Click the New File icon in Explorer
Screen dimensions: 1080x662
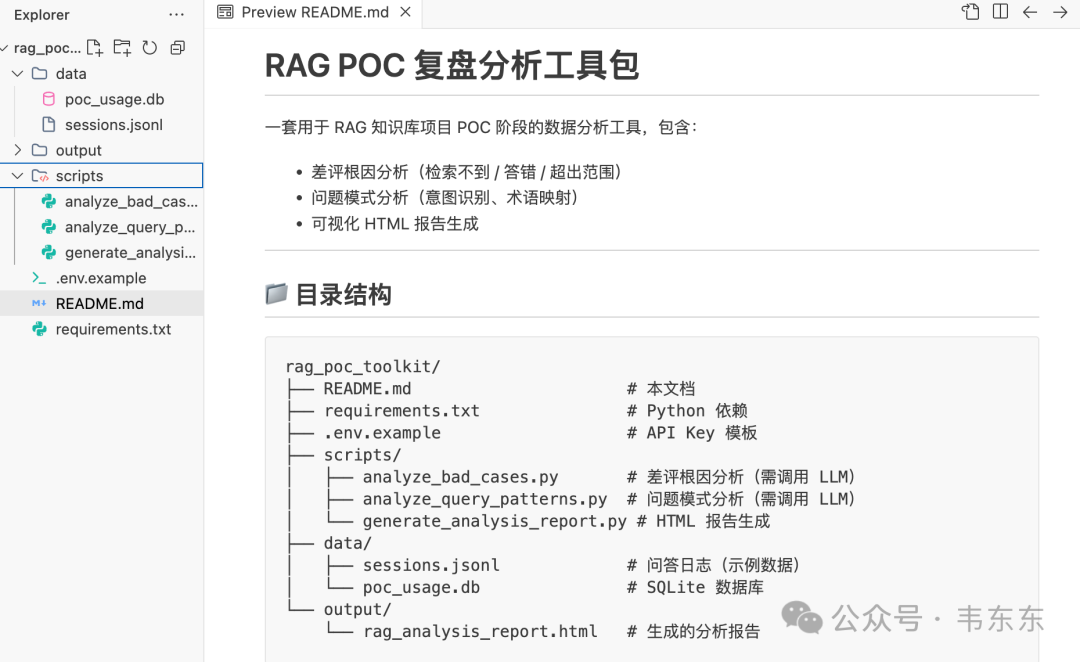pyautogui.click(x=95, y=48)
